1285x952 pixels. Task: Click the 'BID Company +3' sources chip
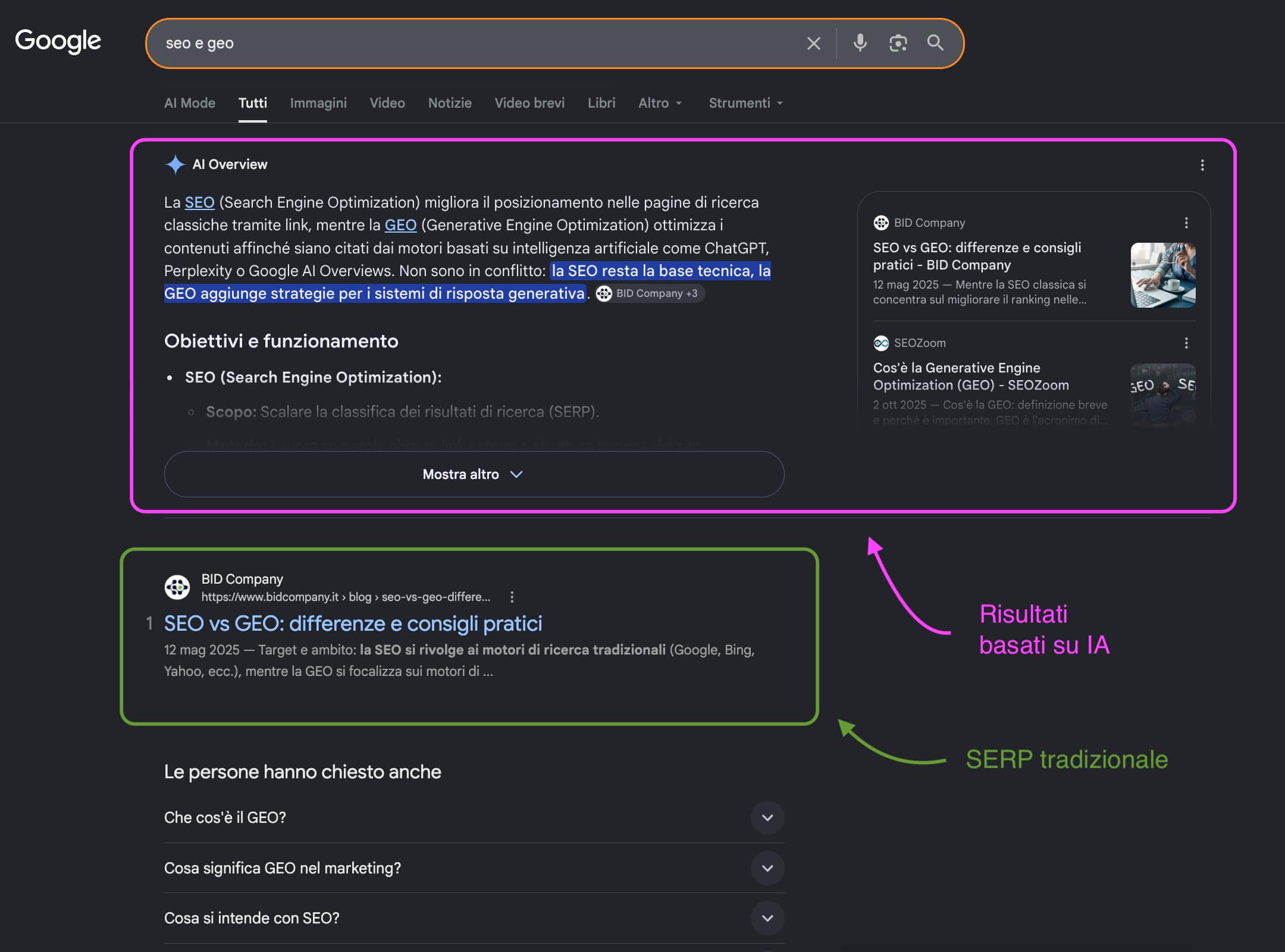tap(650, 293)
